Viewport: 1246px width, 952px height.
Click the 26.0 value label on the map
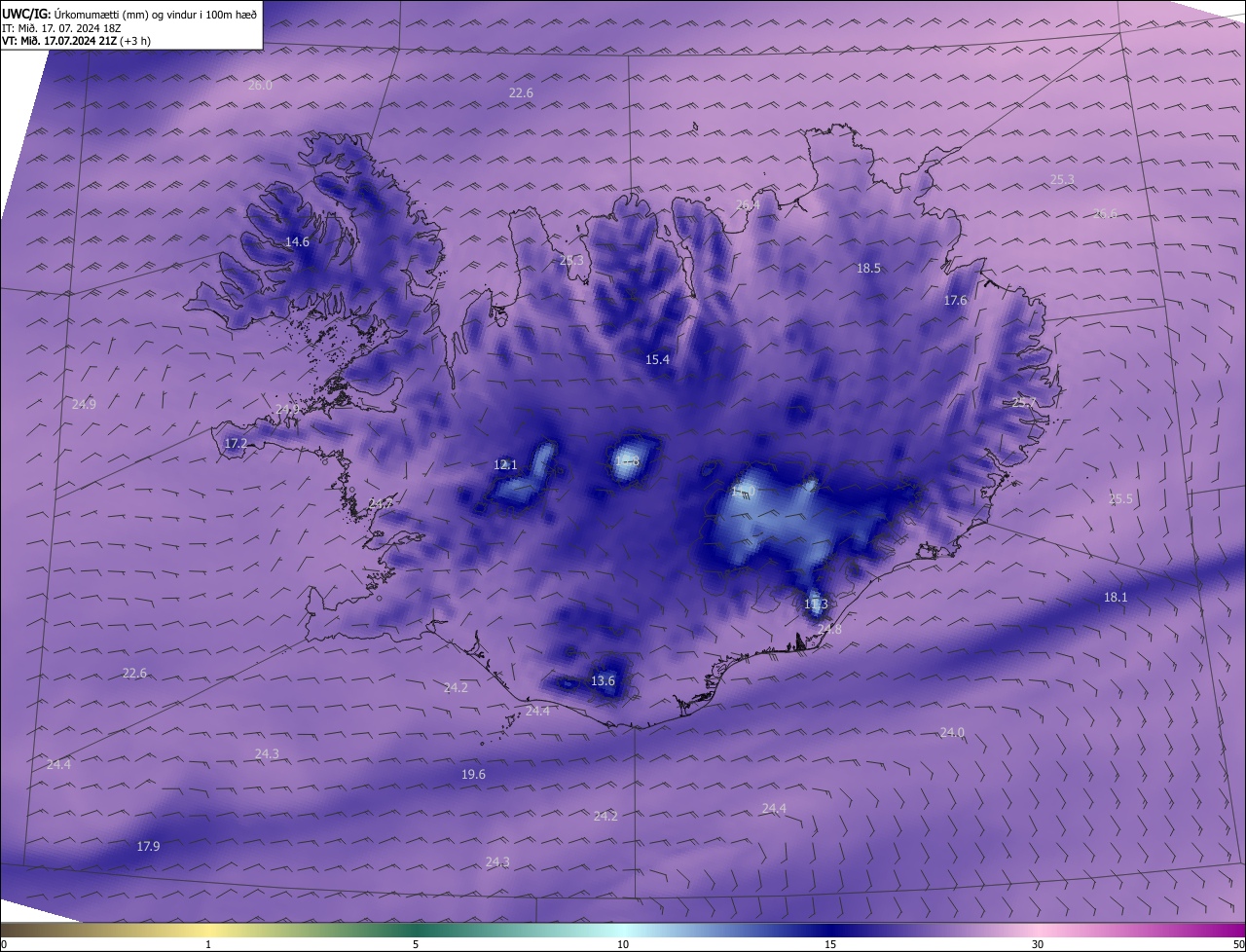coord(260,86)
